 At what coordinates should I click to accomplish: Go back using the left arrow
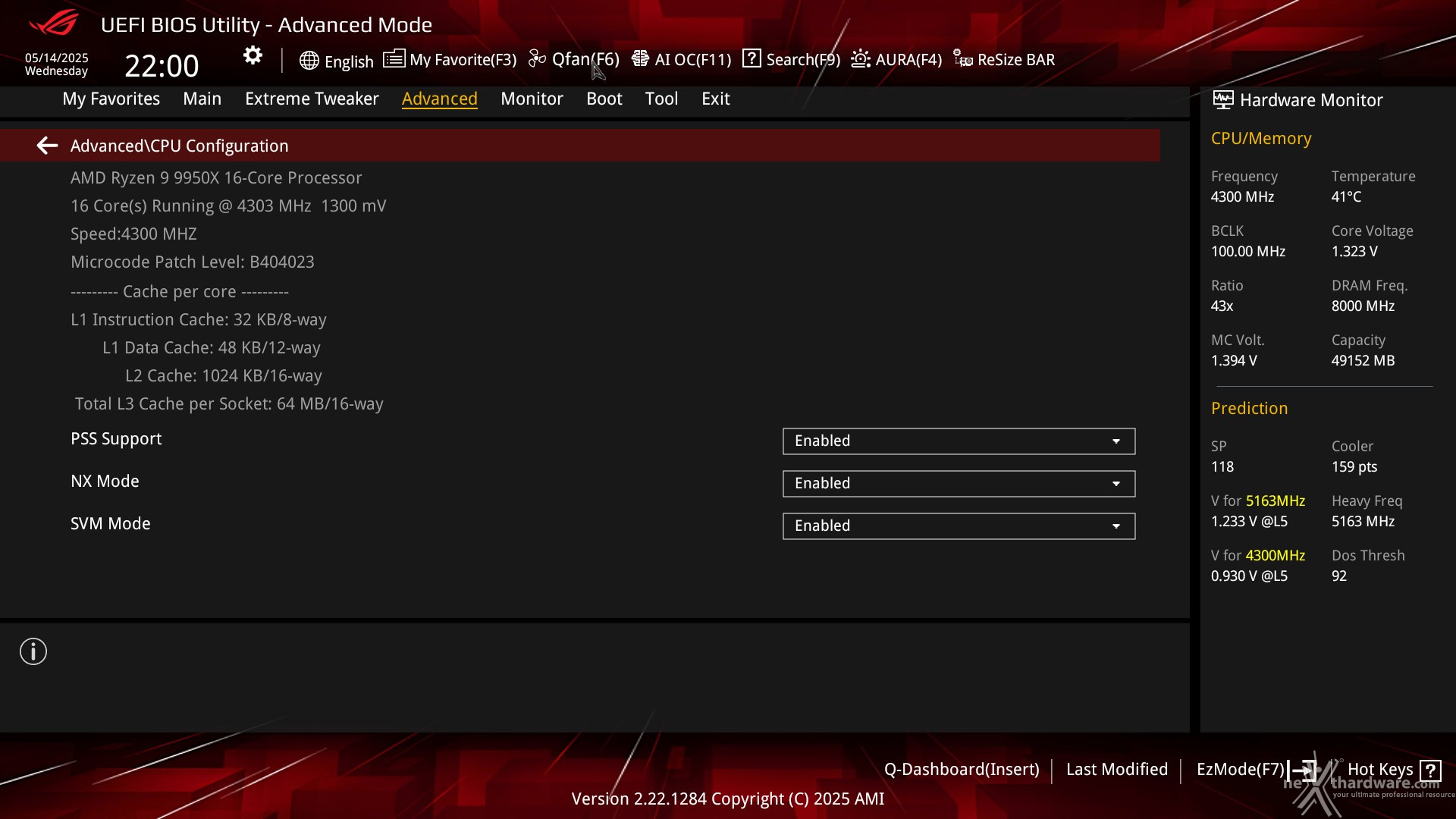[47, 146]
